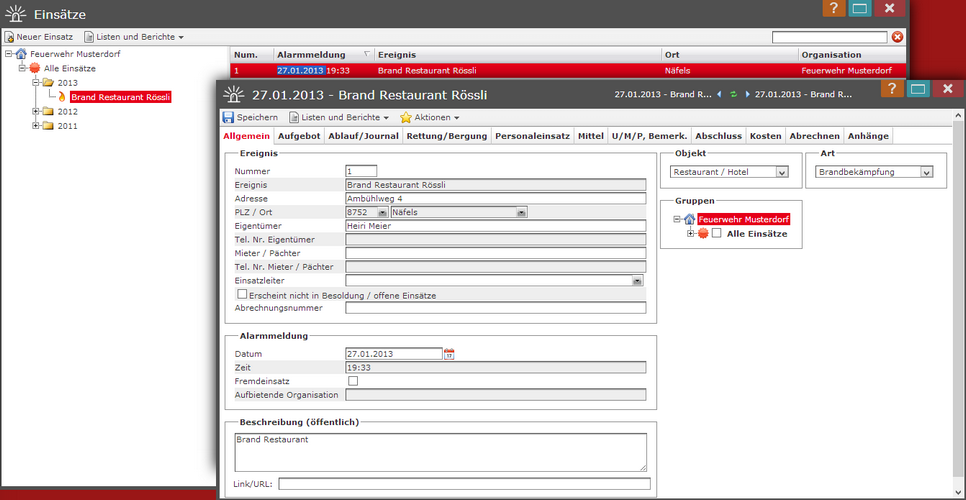Screen dimensions: 966x500
Task: Enable 'Erscheint nicht in Besoldung' checkbox
Action: (241, 295)
